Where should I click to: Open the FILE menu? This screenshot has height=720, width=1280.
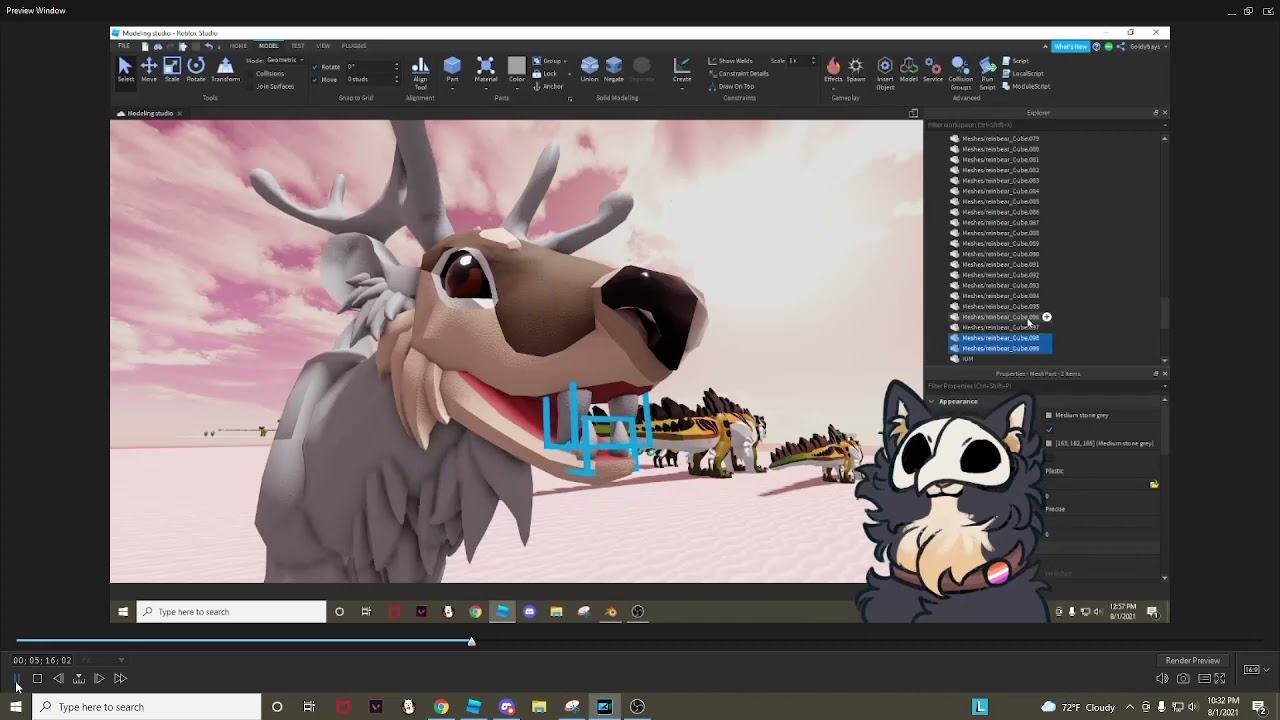coord(124,46)
